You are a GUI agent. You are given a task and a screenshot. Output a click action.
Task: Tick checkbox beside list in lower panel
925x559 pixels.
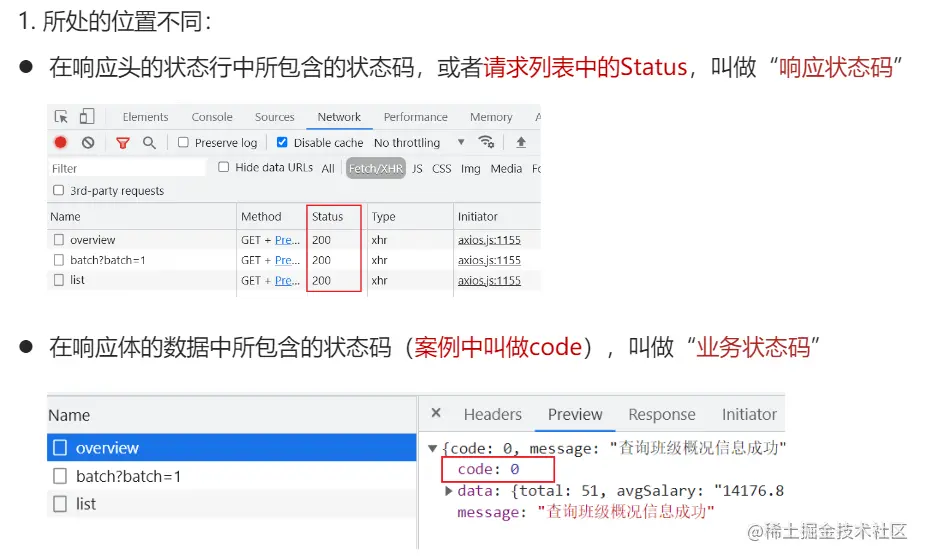point(60,504)
